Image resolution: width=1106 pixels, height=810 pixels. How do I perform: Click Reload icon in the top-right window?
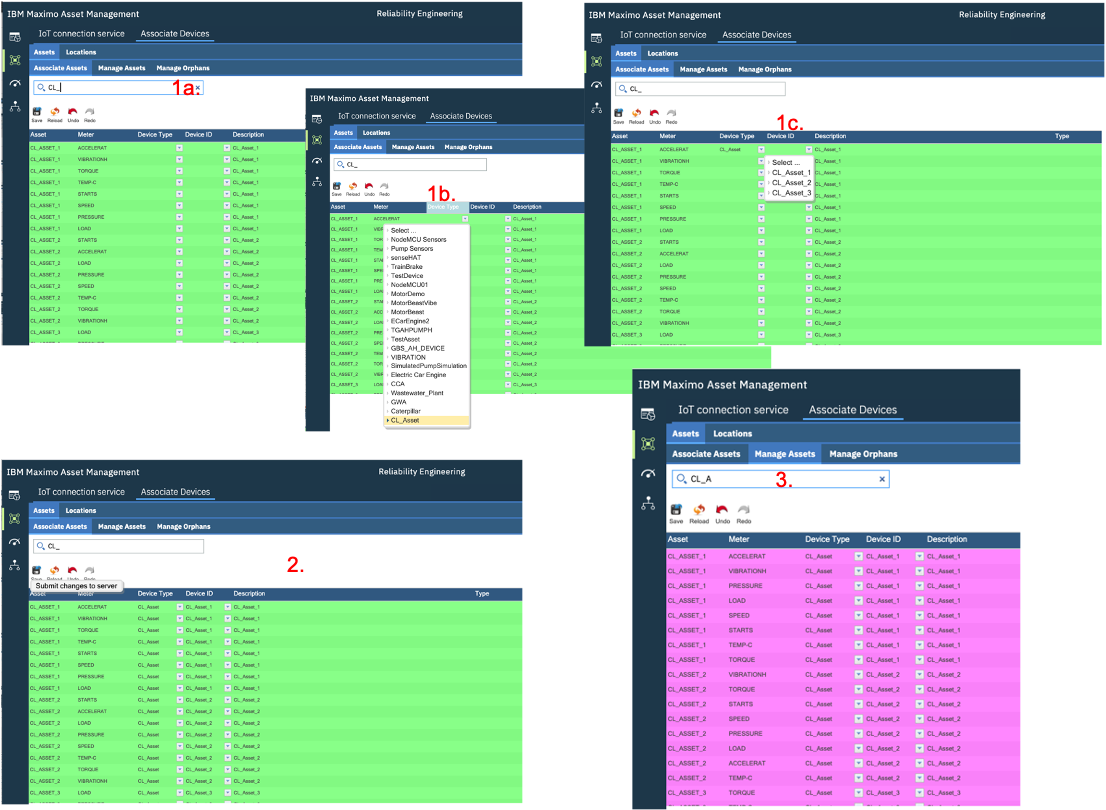[636, 113]
